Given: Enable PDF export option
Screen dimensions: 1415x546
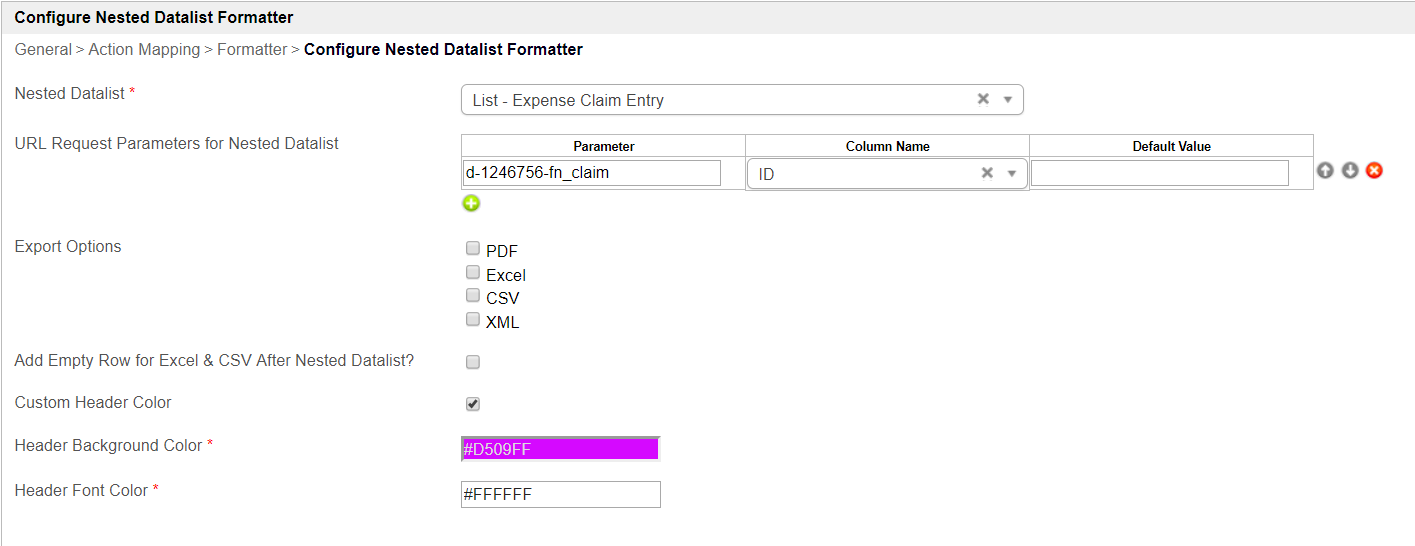Looking at the screenshot, I should 473,249.
